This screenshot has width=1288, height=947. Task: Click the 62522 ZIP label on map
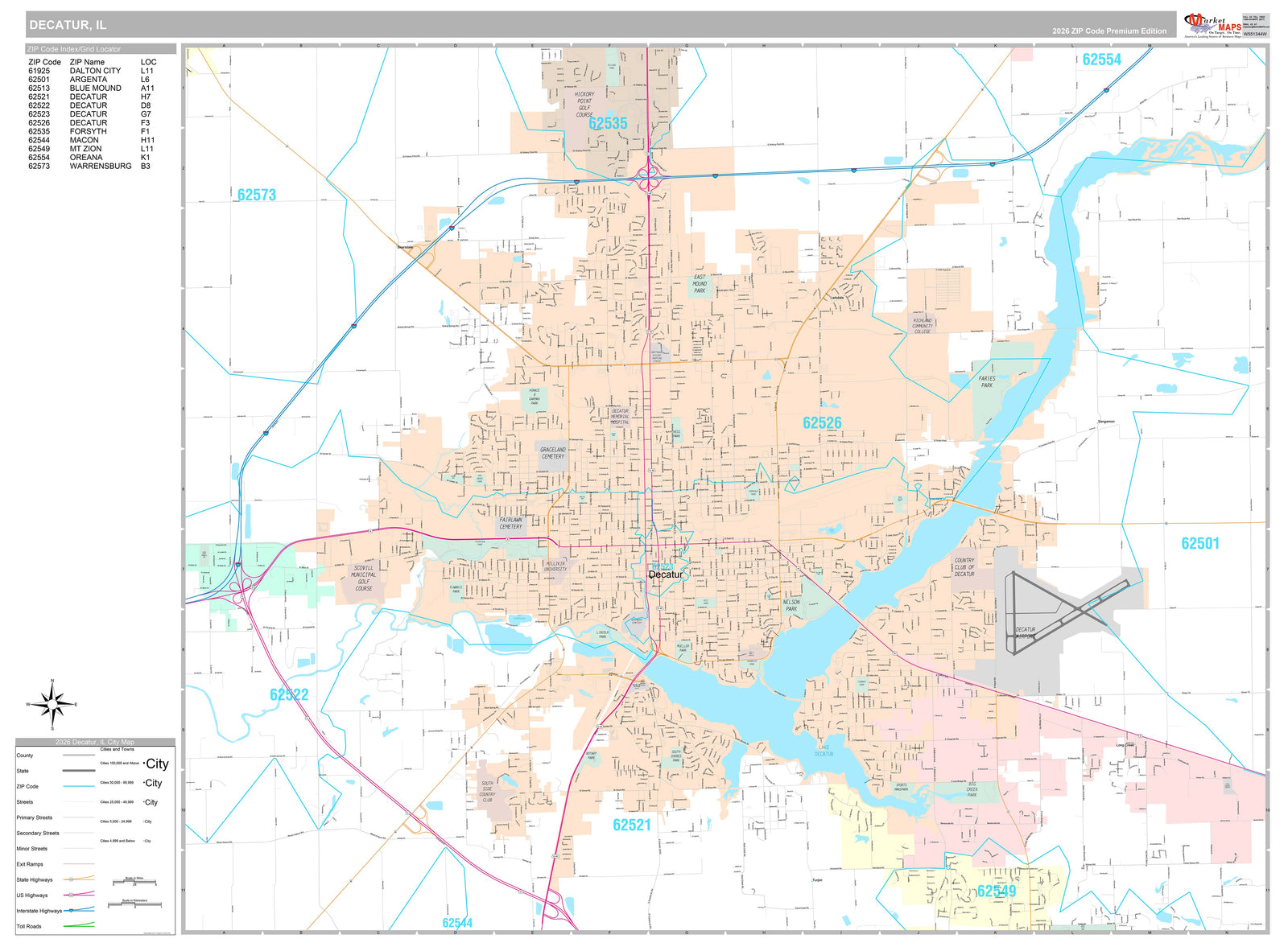pos(289,694)
